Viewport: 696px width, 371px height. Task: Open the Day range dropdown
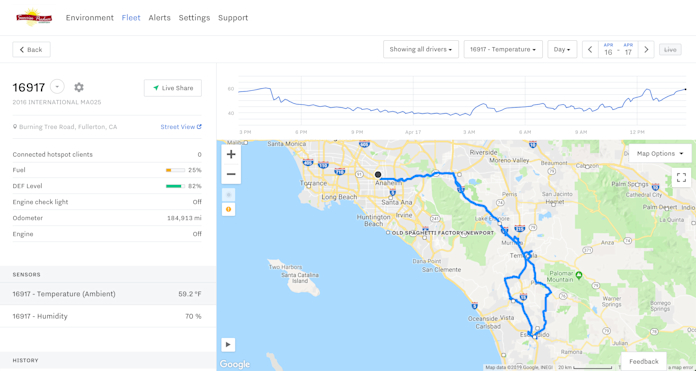pos(562,49)
